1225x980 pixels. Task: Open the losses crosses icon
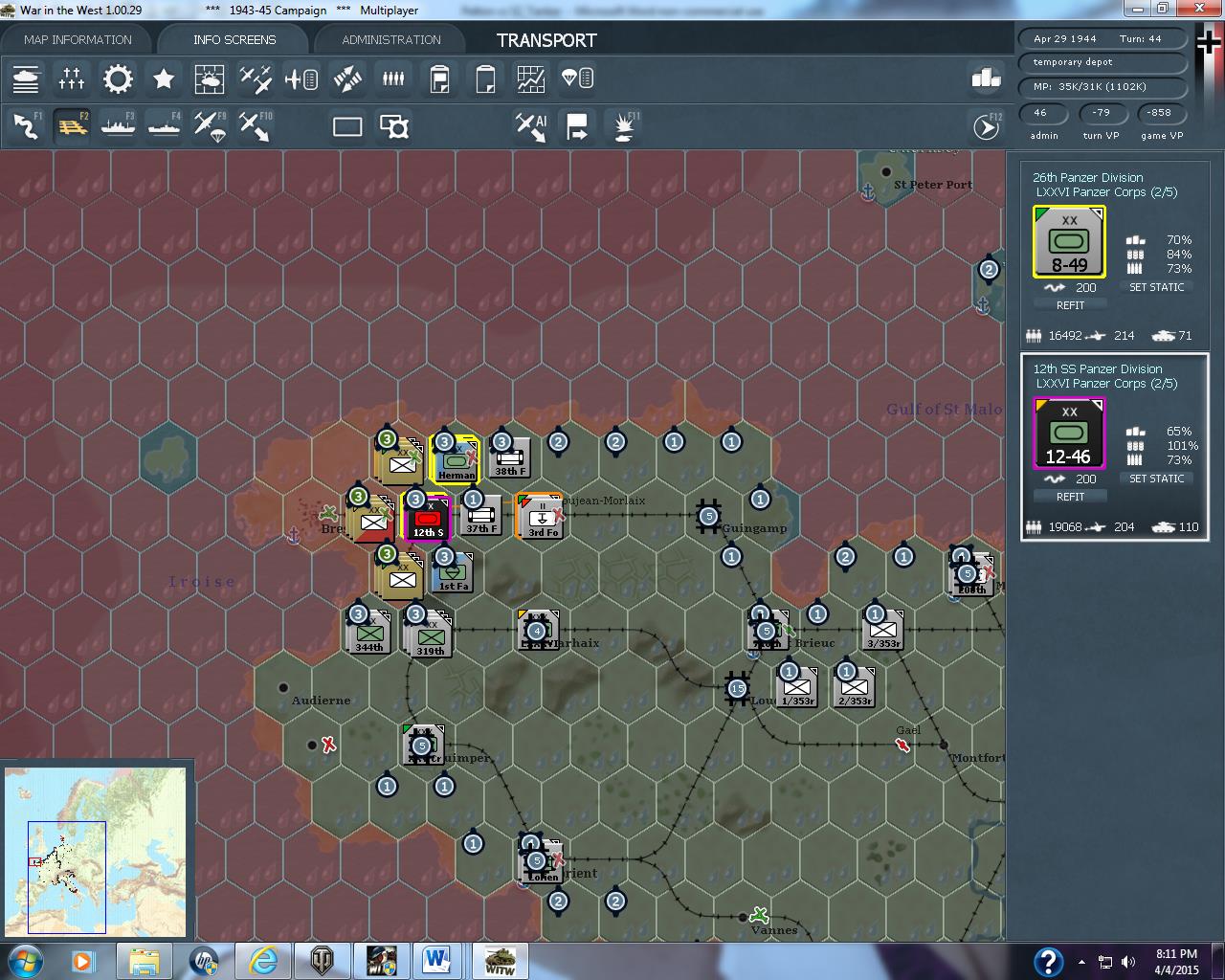(x=72, y=78)
